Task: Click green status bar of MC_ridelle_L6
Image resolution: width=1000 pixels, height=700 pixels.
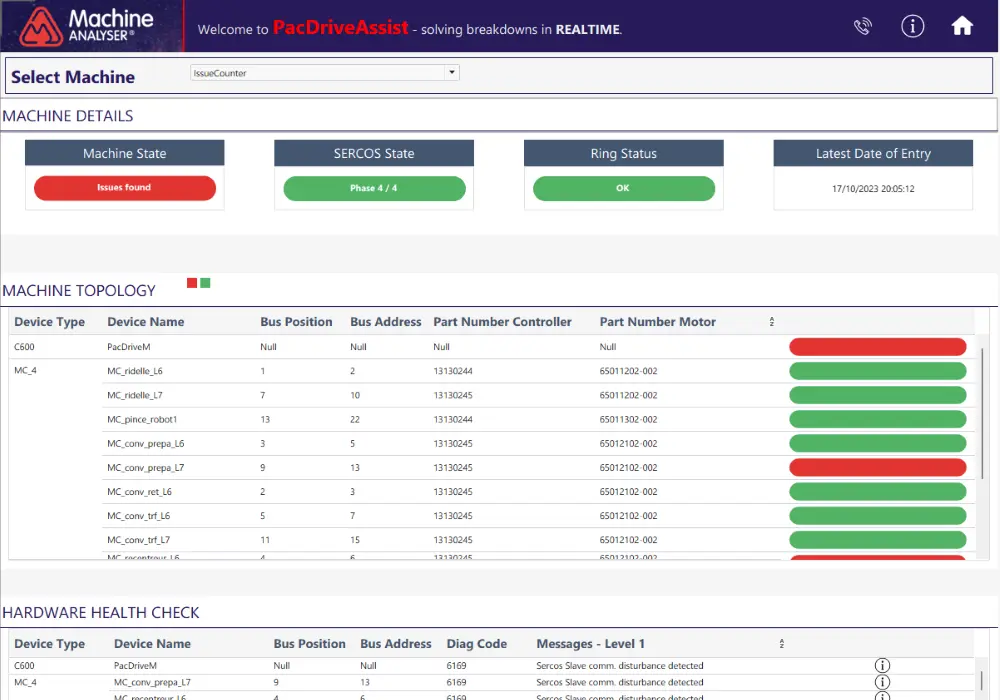Action: (x=878, y=371)
